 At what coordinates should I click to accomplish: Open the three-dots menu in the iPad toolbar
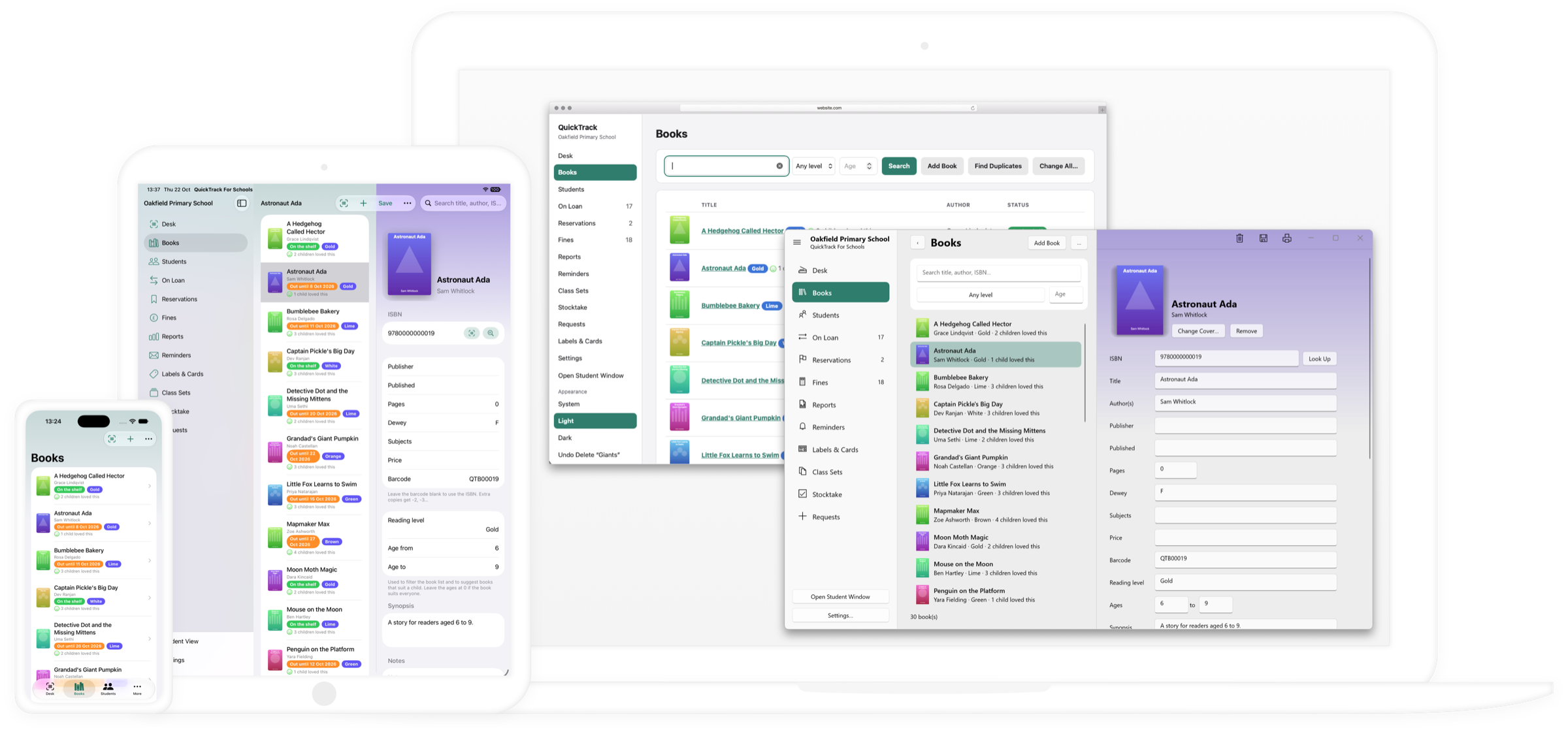407,203
